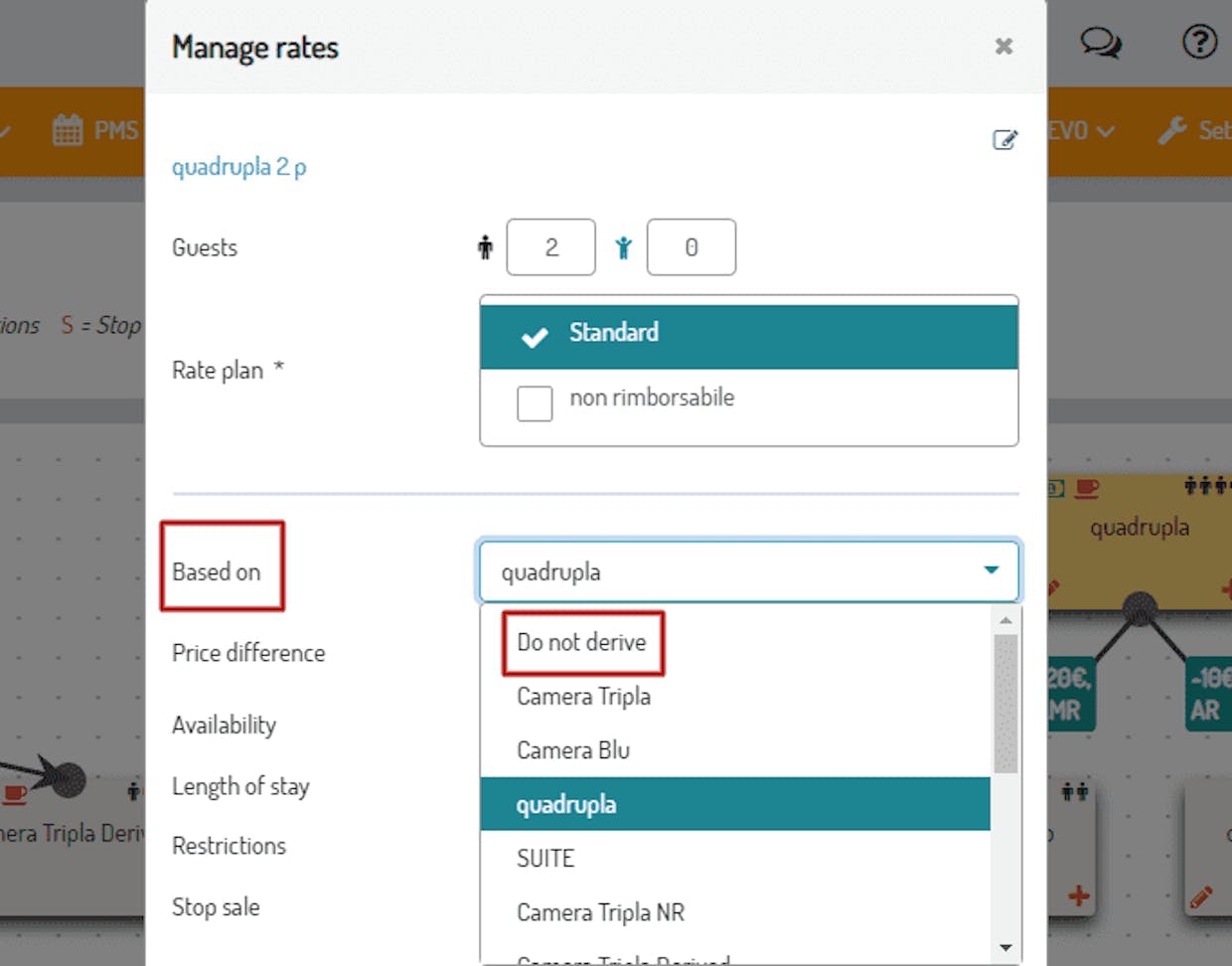Image resolution: width=1232 pixels, height=966 pixels.
Task: Check the non rimborsabile rate plan
Action: [x=535, y=403]
